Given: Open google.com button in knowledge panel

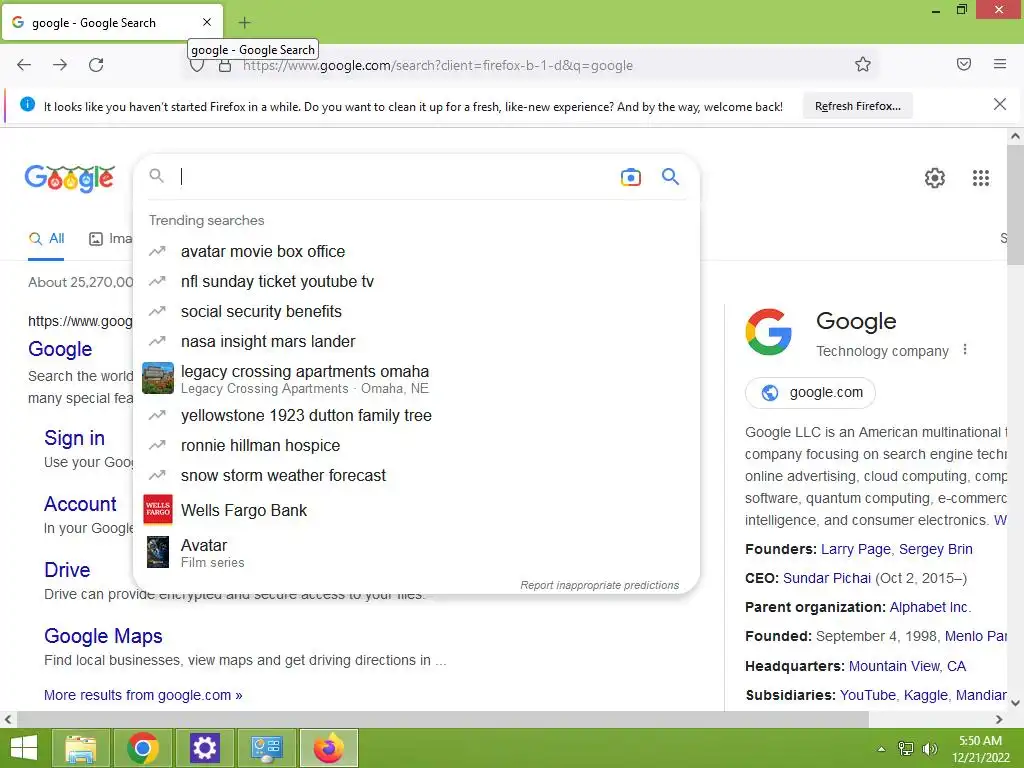Looking at the screenshot, I should point(810,392).
